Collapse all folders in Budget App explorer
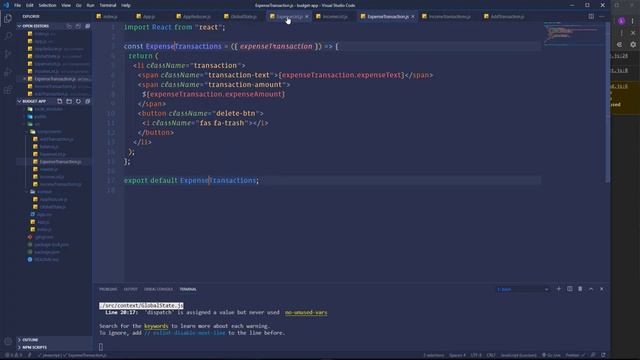The width and height of the screenshot is (640, 360). (x=87, y=101)
